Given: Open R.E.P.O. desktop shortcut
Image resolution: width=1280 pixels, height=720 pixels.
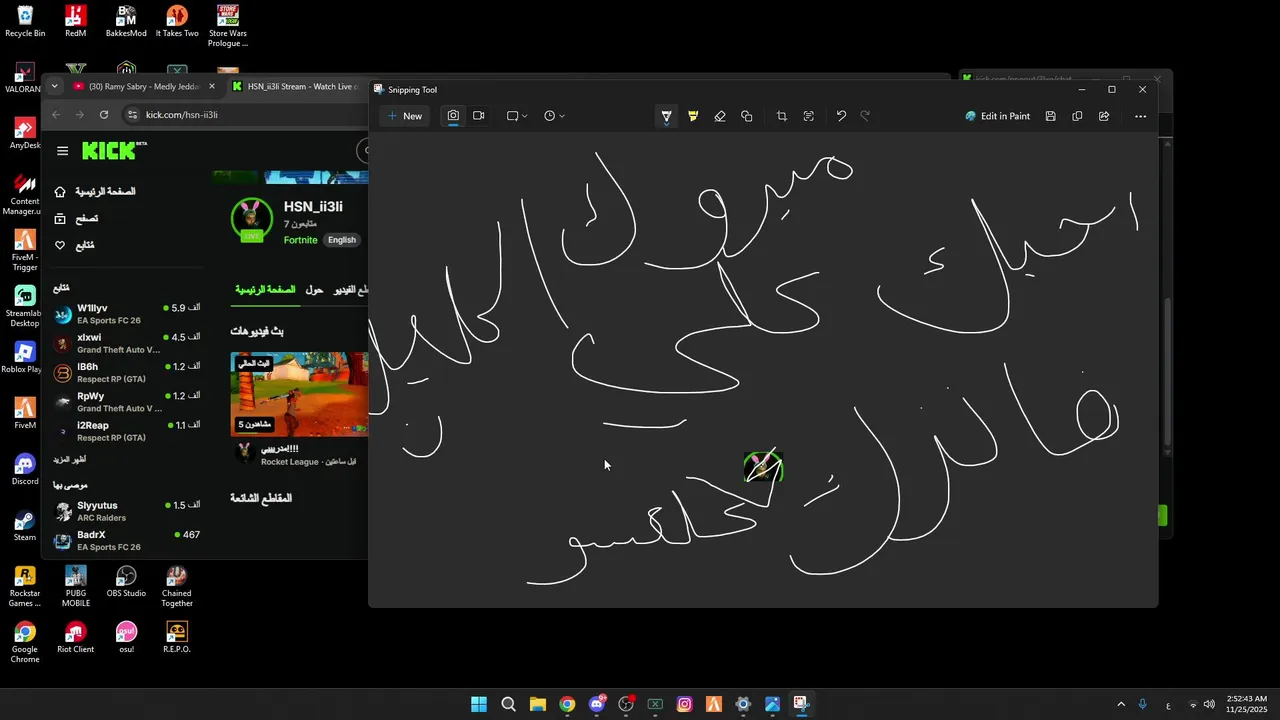Looking at the screenshot, I should pyautogui.click(x=177, y=638).
